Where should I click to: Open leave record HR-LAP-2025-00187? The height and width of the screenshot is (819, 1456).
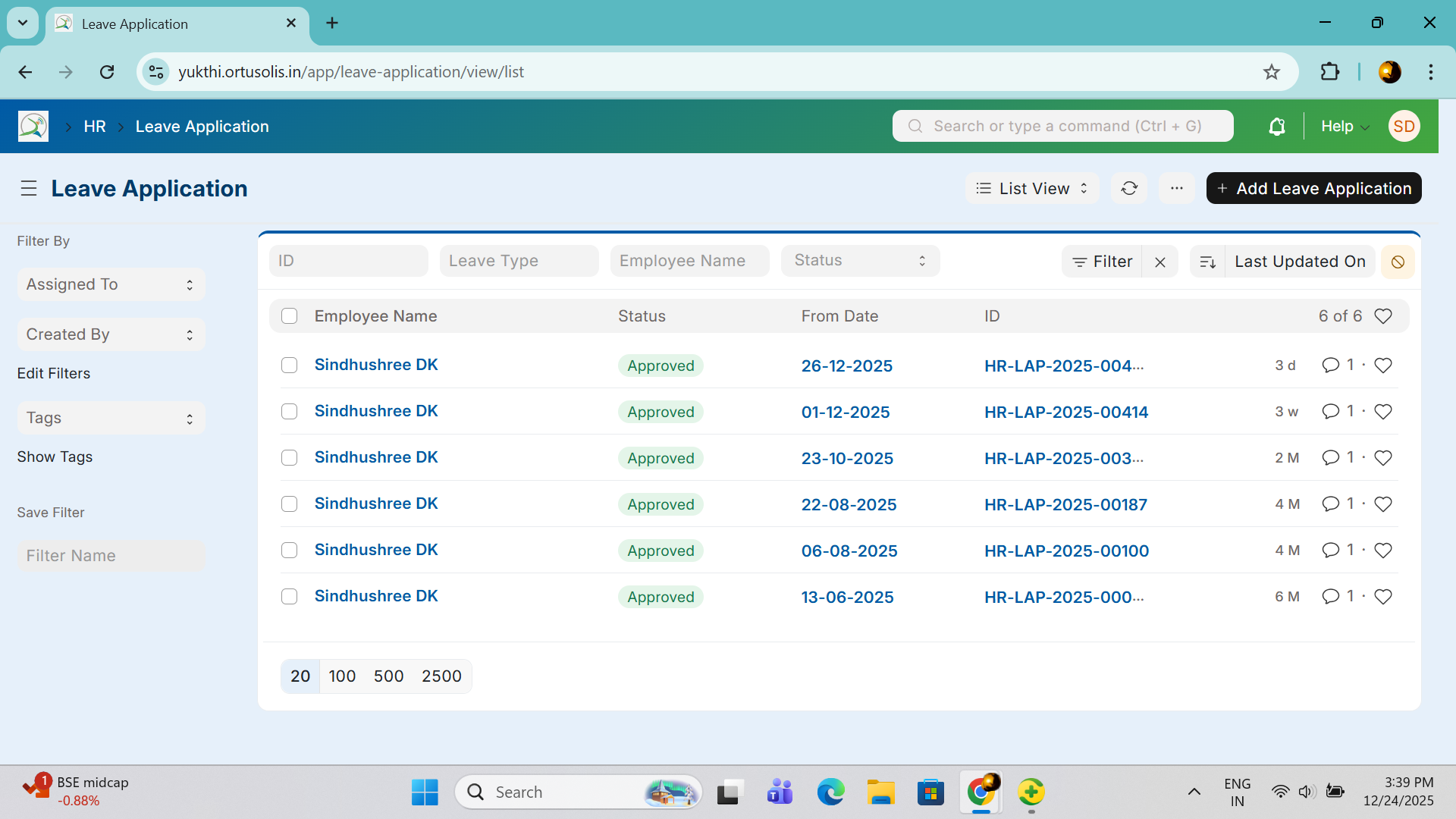pyautogui.click(x=1065, y=504)
